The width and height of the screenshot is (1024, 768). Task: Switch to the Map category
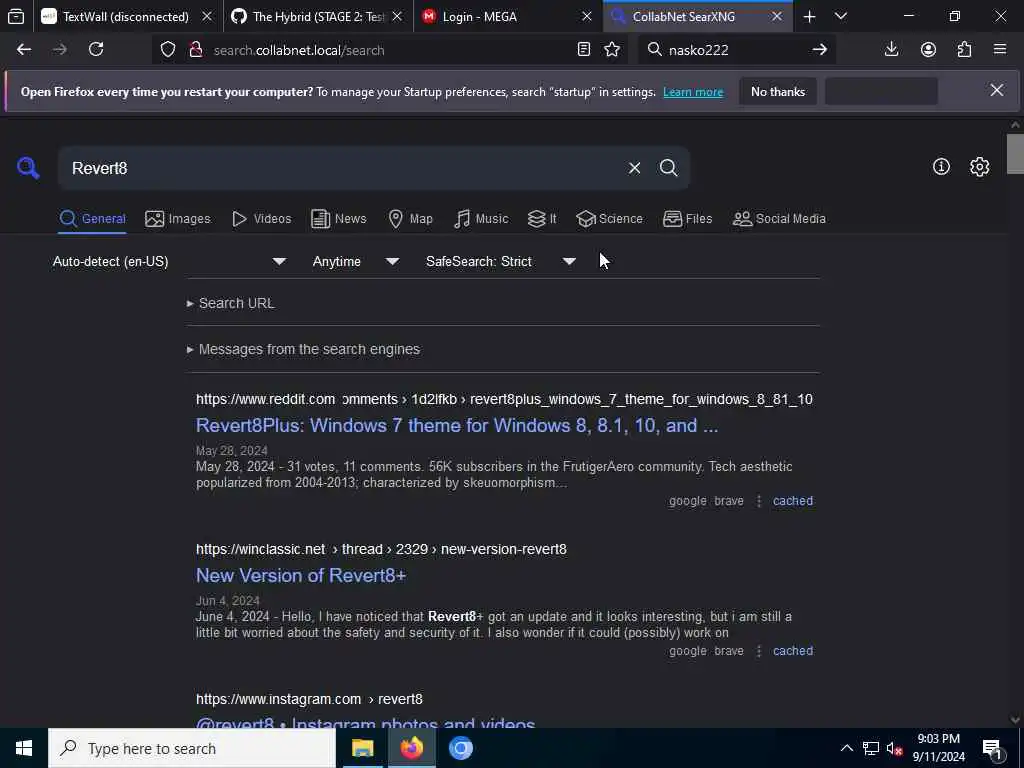(x=410, y=219)
